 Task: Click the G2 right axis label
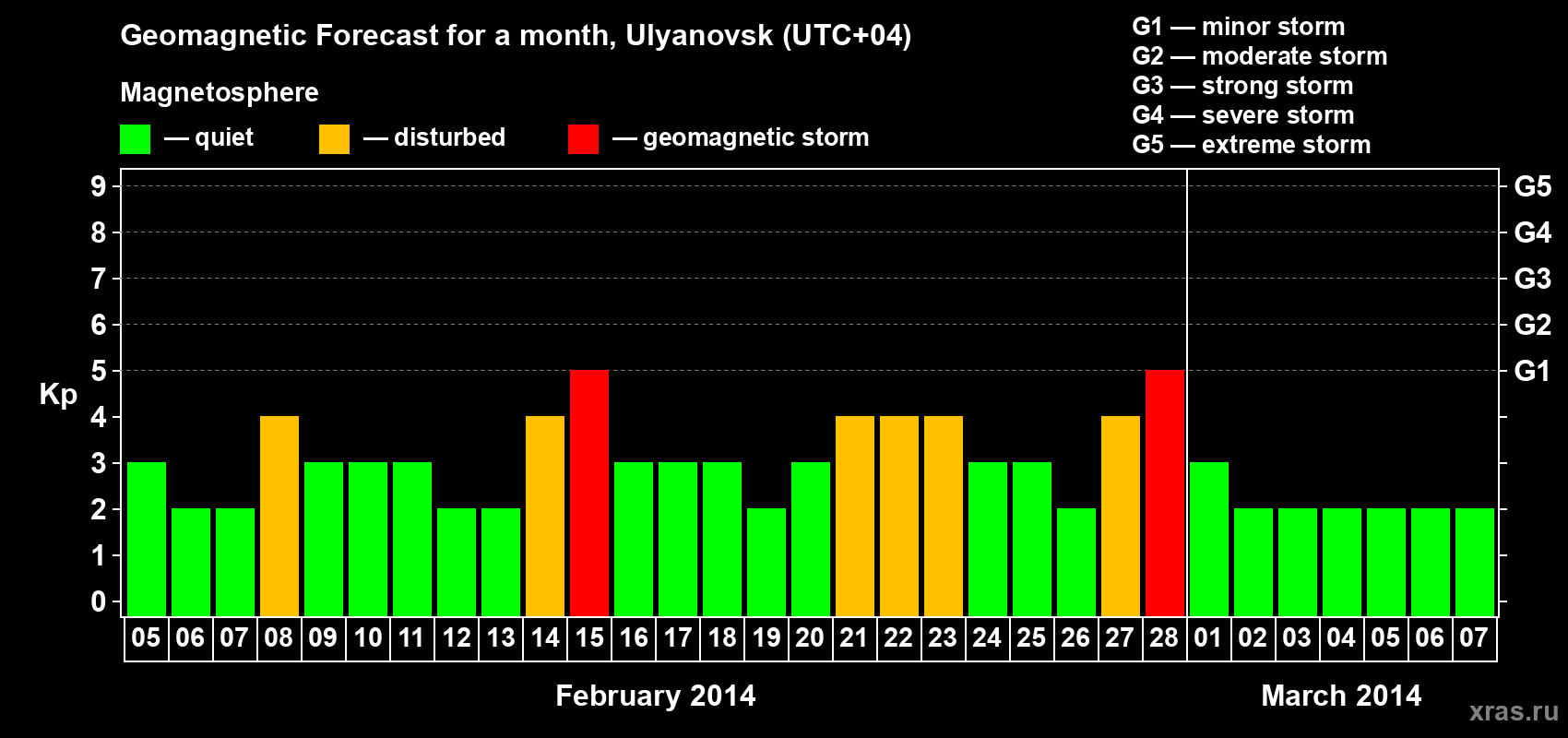pyautogui.click(x=1532, y=325)
